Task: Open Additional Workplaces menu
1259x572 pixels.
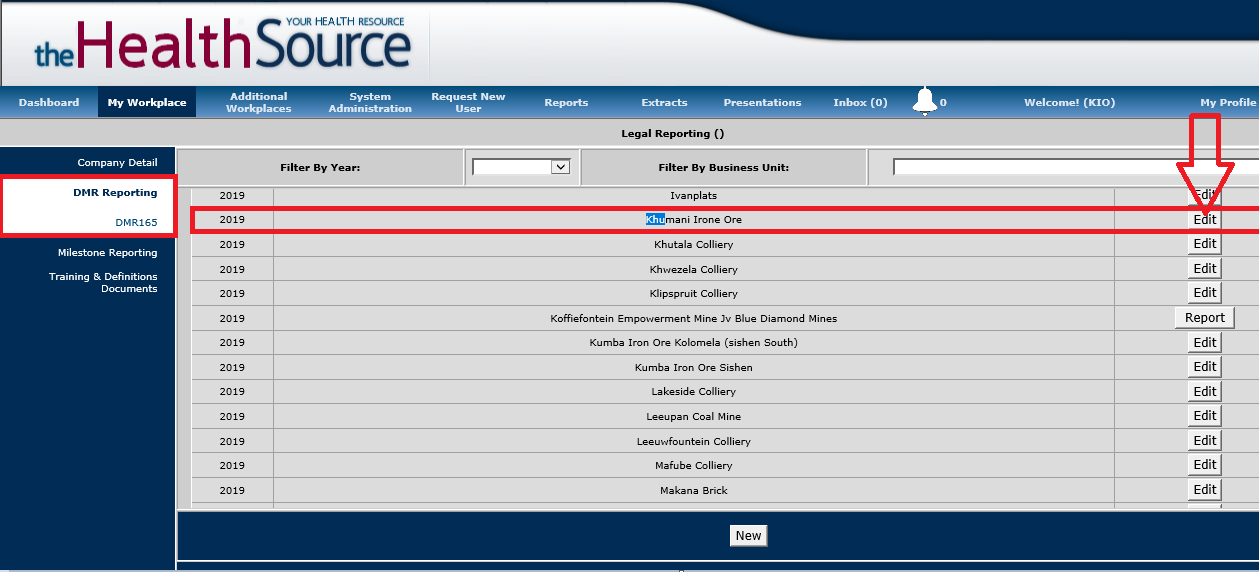Action: tap(258, 102)
